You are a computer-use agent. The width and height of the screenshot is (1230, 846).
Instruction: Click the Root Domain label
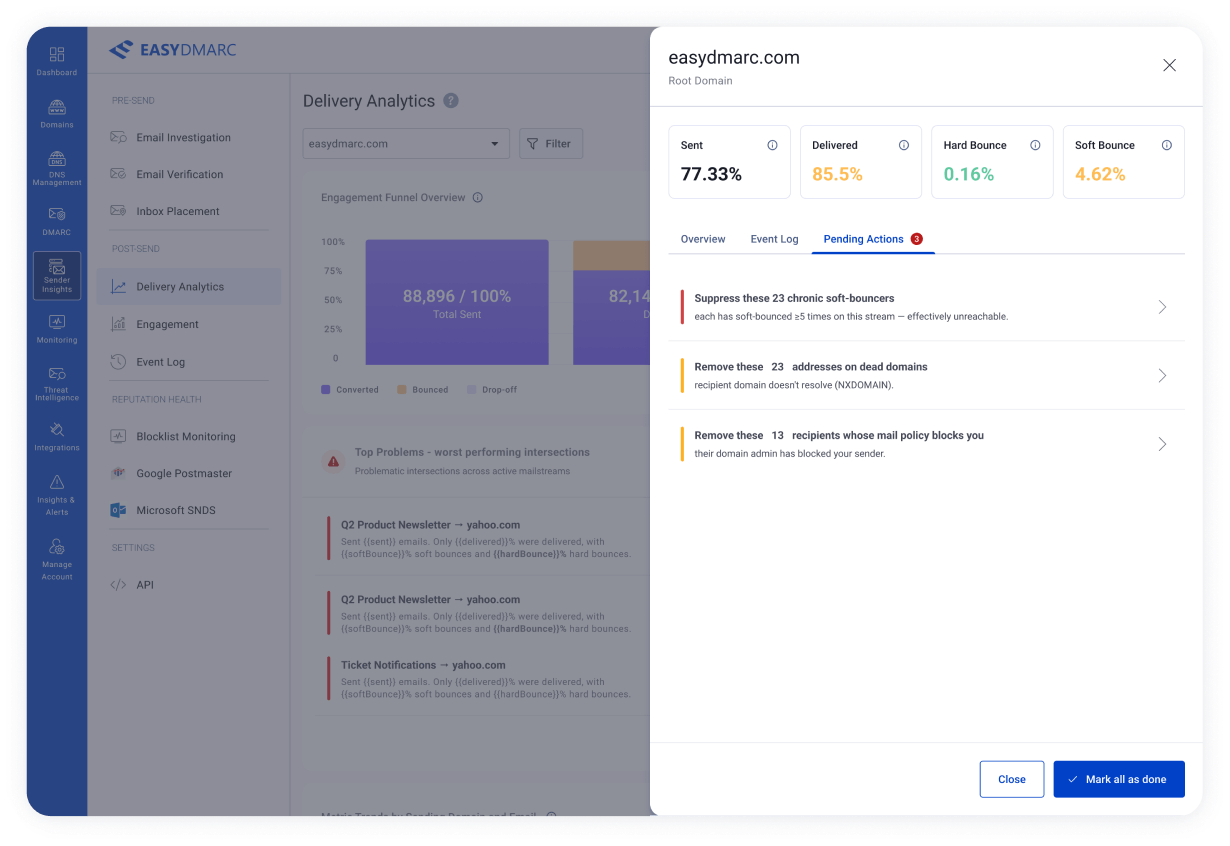700,81
